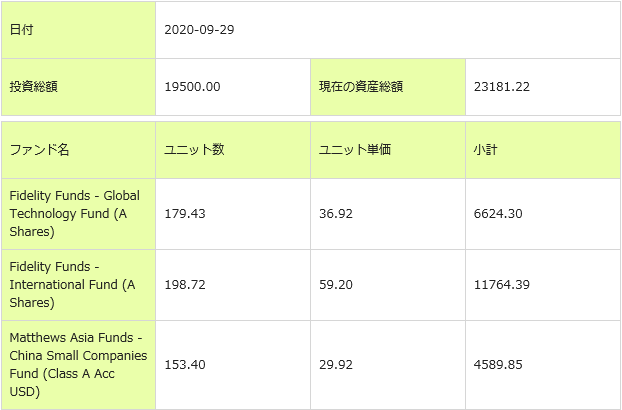
Task: Click unit count 179.43
Action: tap(185, 214)
